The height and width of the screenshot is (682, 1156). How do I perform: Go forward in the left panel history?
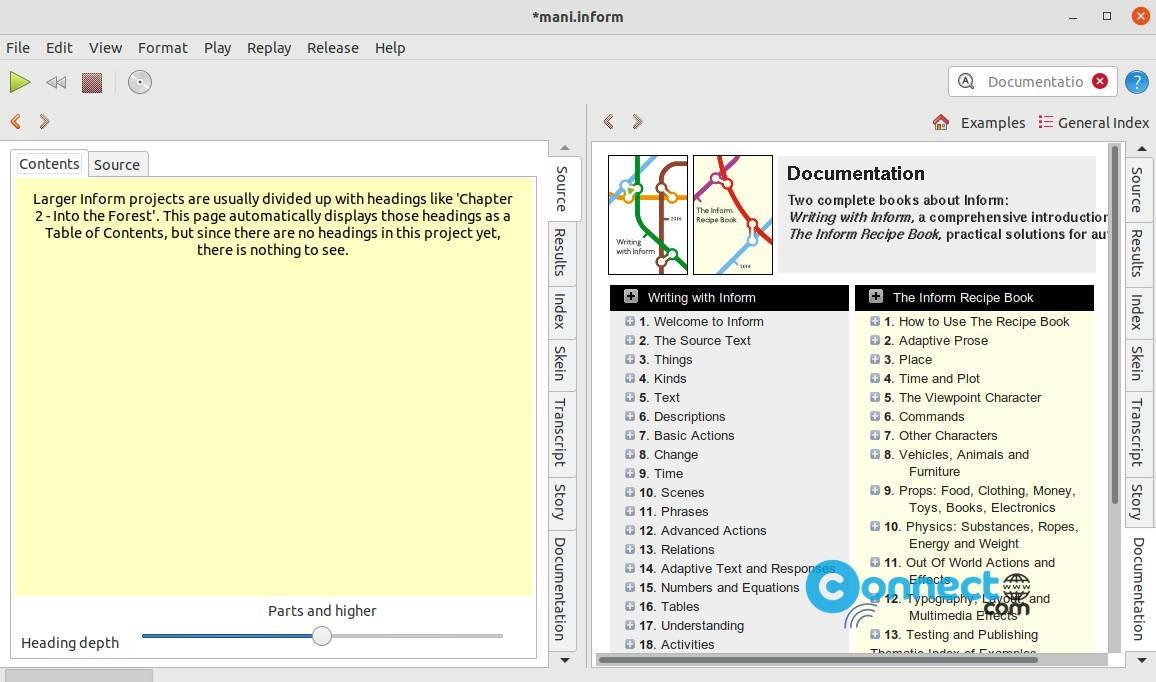pos(45,122)
